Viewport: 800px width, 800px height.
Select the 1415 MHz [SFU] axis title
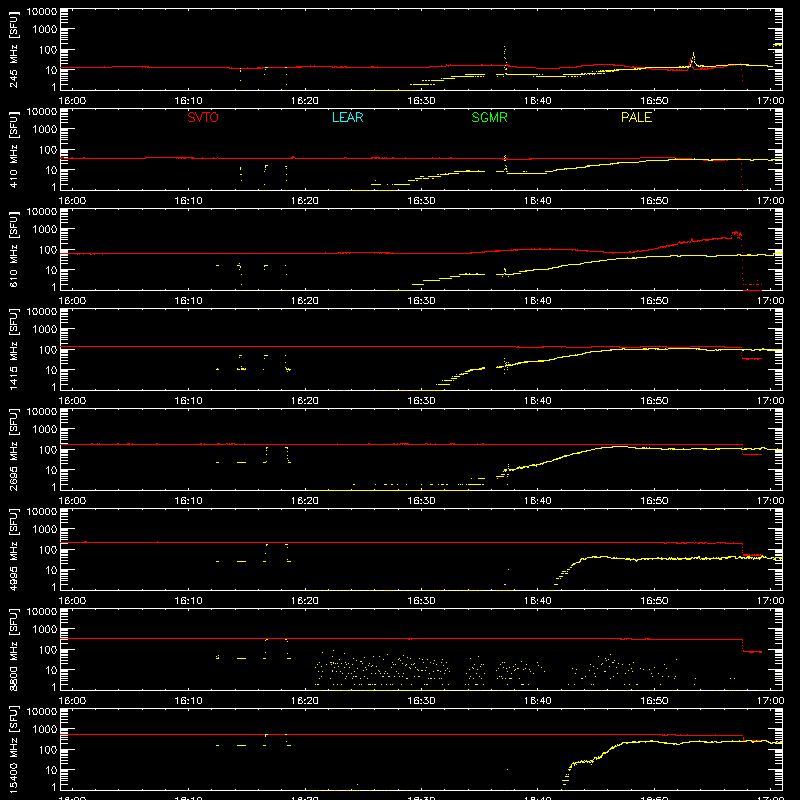coord(14,350)
